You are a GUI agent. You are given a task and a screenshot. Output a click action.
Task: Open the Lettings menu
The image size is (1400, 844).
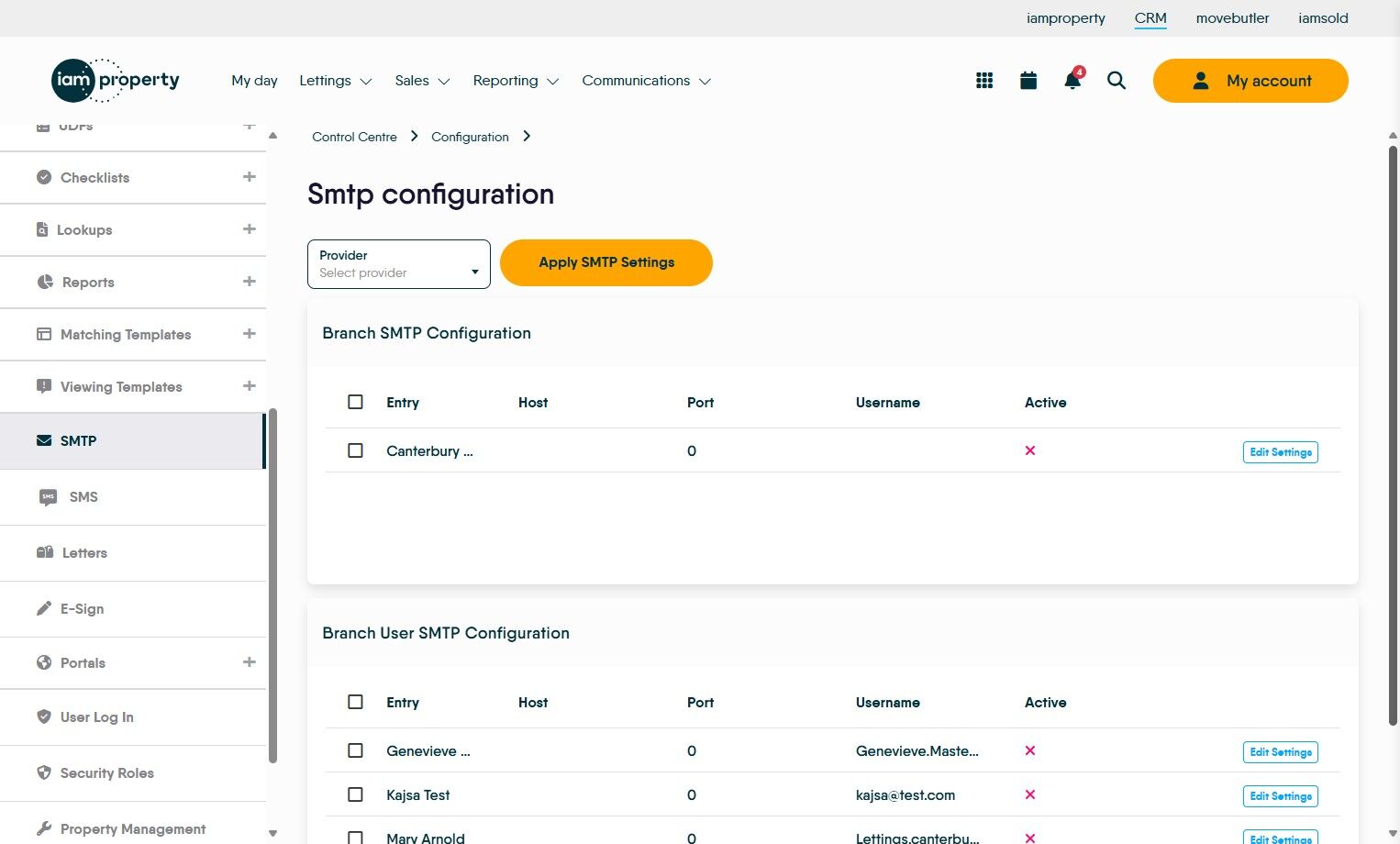pos(335,81)
